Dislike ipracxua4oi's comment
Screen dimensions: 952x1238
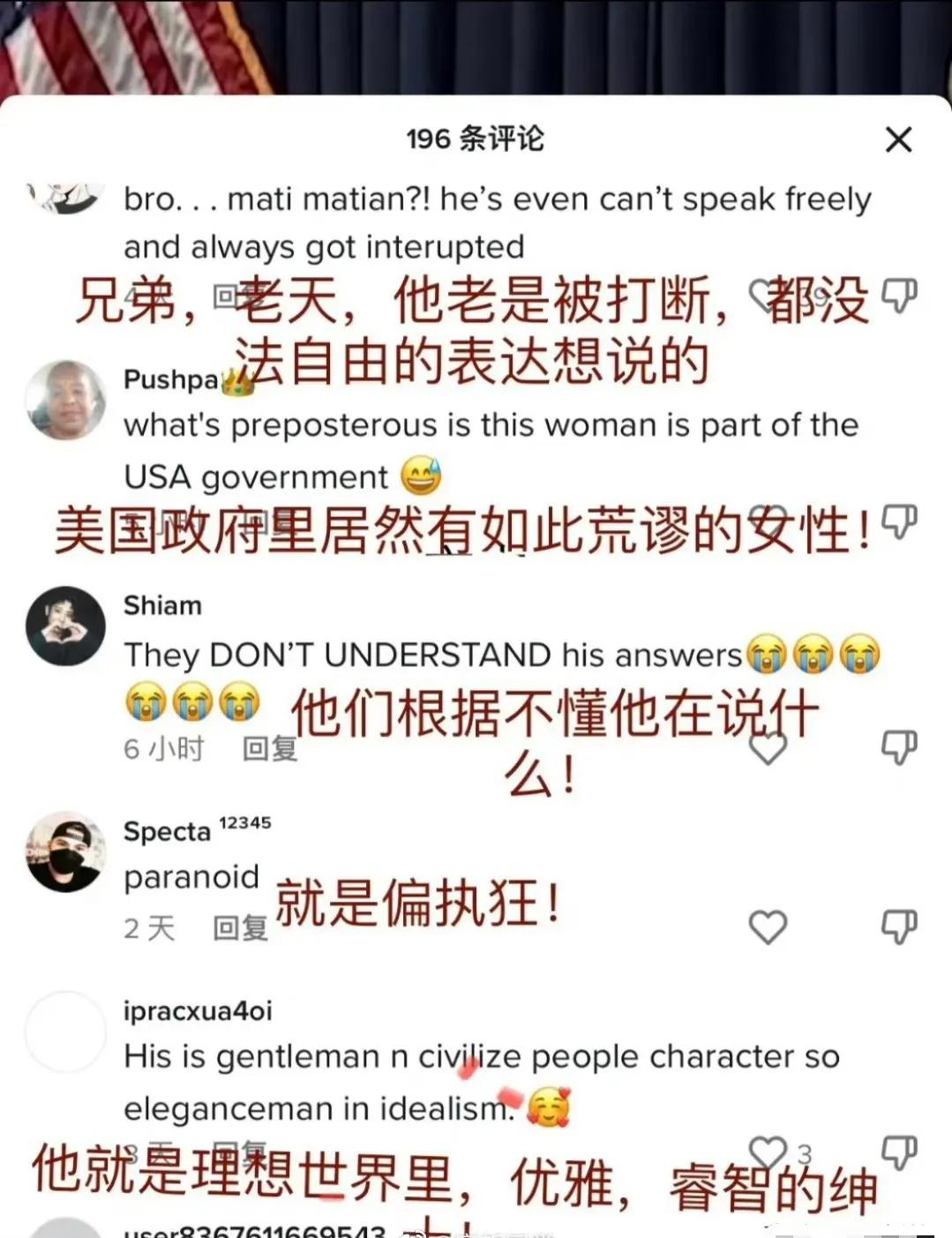point(899,1152)
